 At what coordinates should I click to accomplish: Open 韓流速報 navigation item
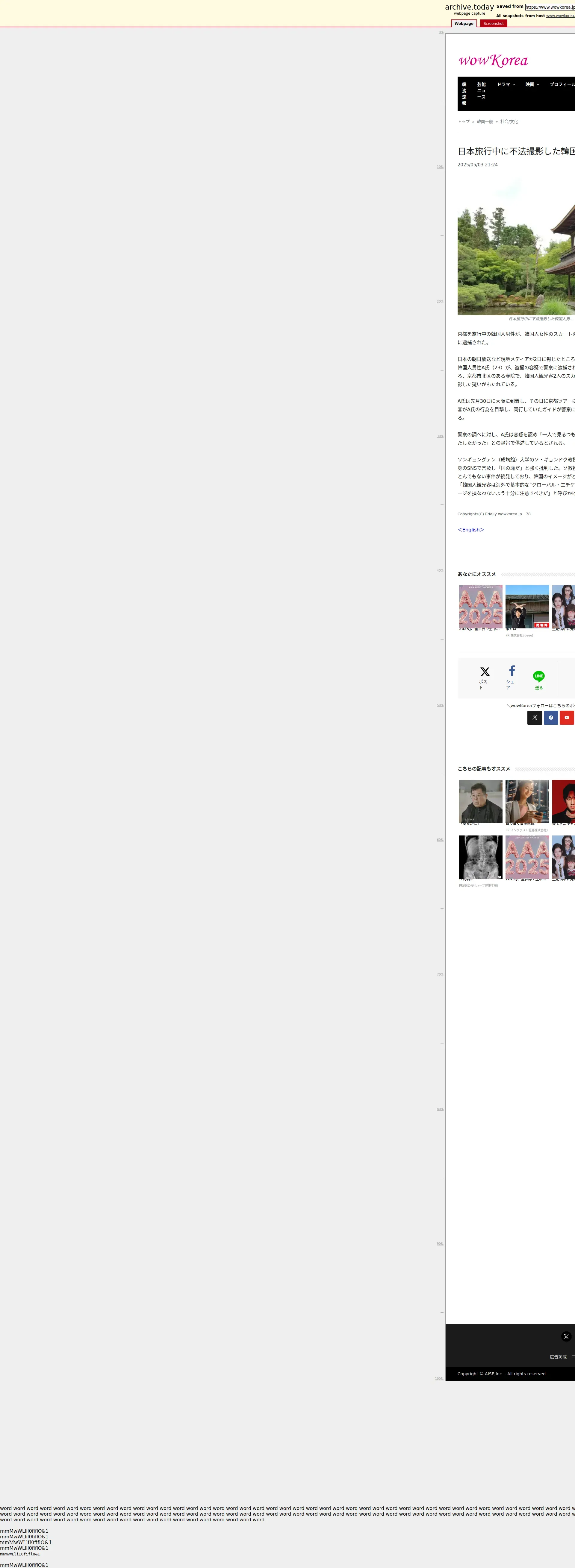click(x=464, y=94)
